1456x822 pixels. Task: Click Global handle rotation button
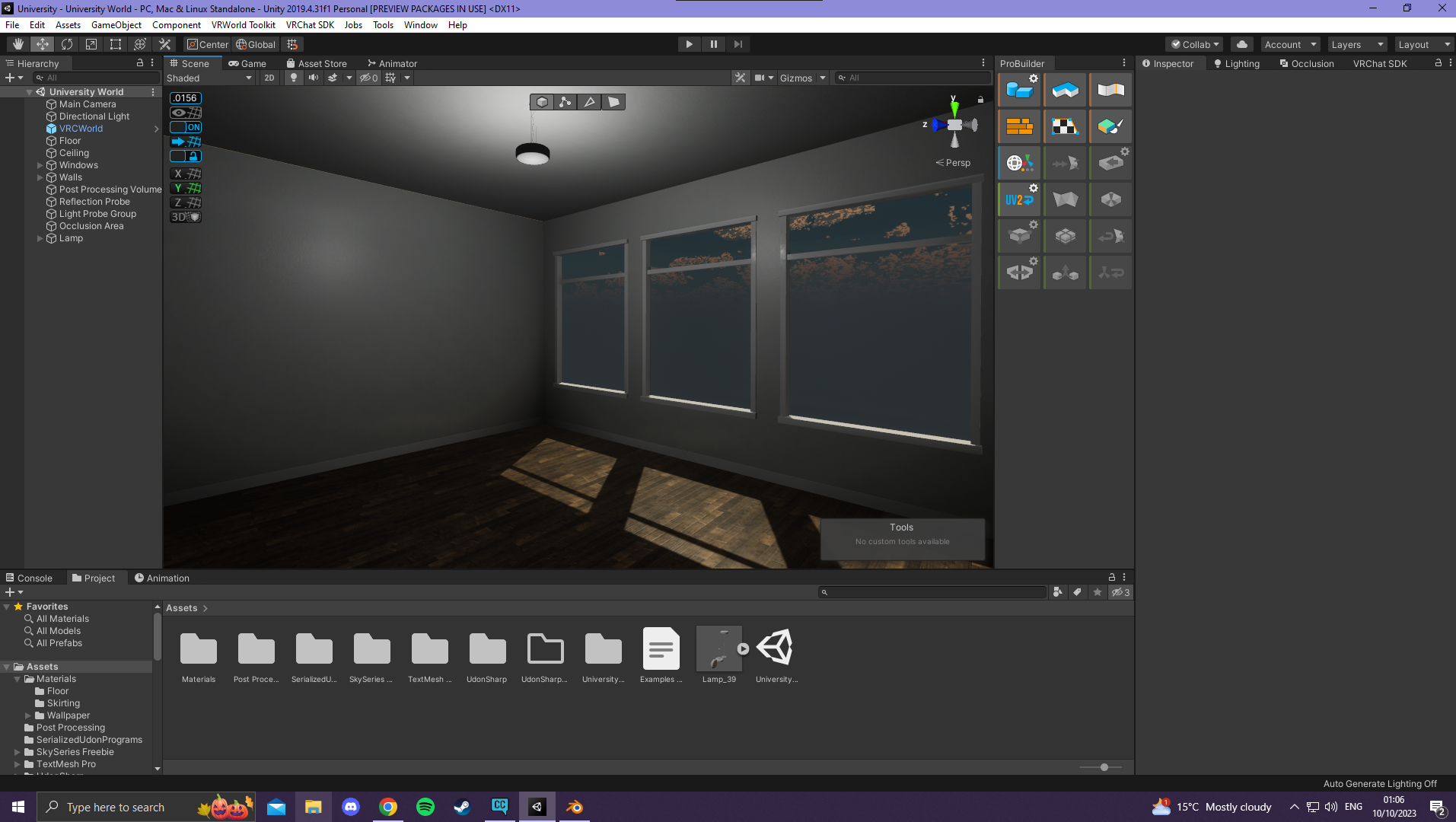coord(256,44)
